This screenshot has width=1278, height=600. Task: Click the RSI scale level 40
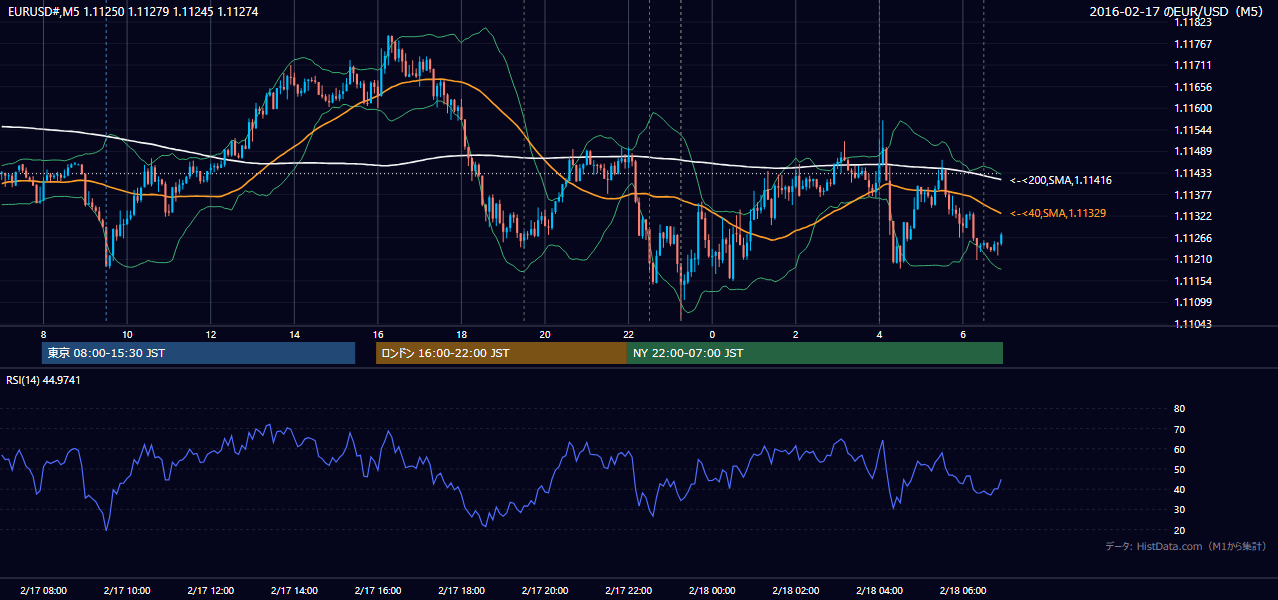pyautogui.click(x=1179, y=489)
